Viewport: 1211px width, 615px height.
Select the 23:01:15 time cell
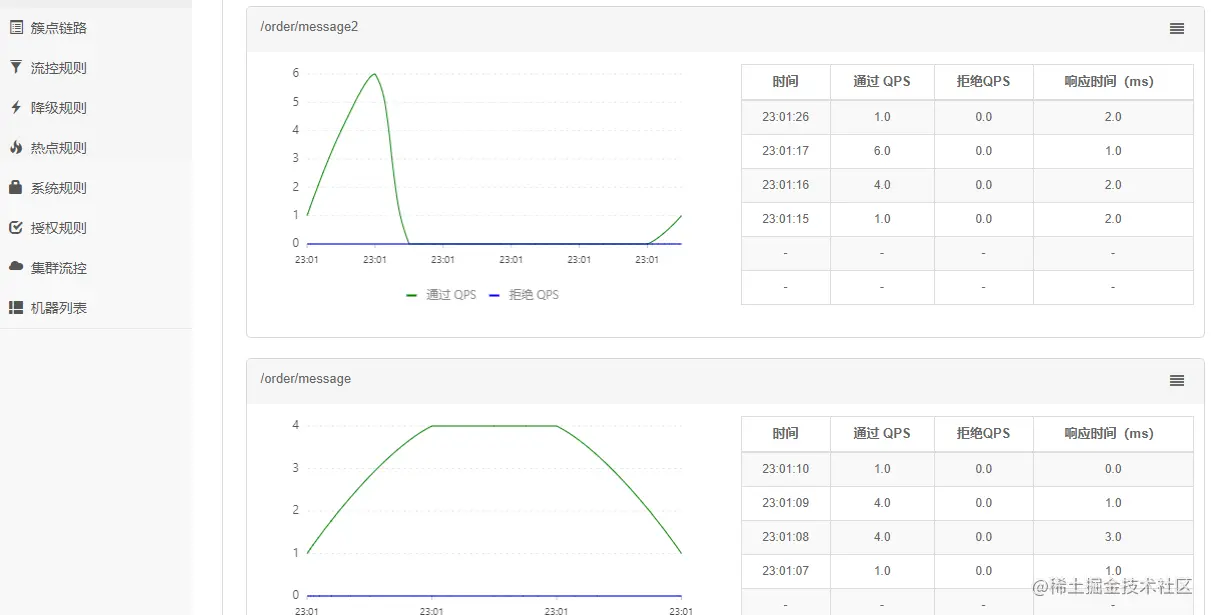[786, 219]
